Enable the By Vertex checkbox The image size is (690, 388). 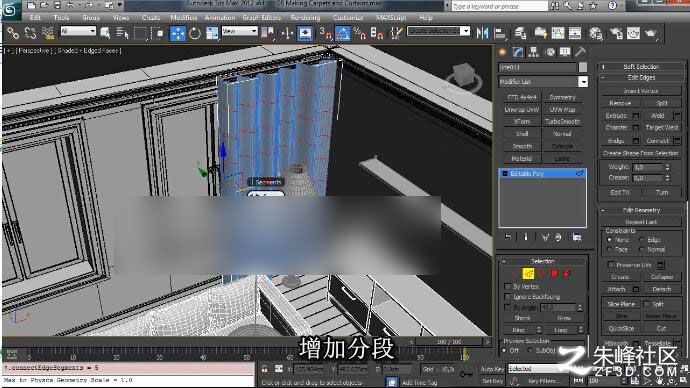[x=507, y=286]
